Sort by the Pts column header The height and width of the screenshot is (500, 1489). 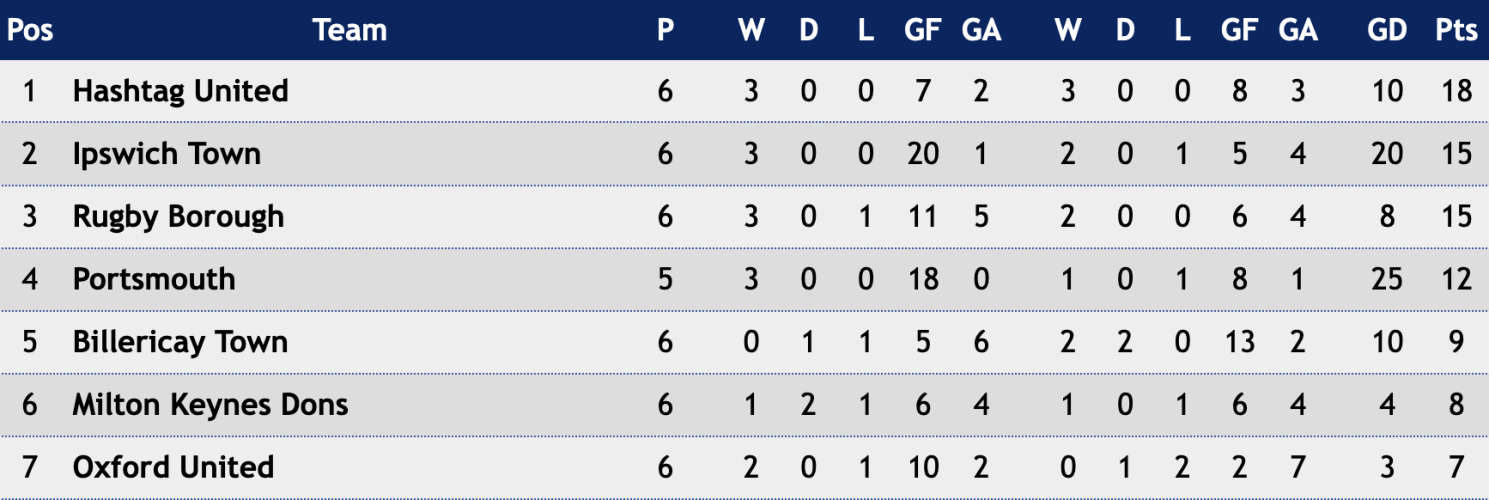[1456, 31]
